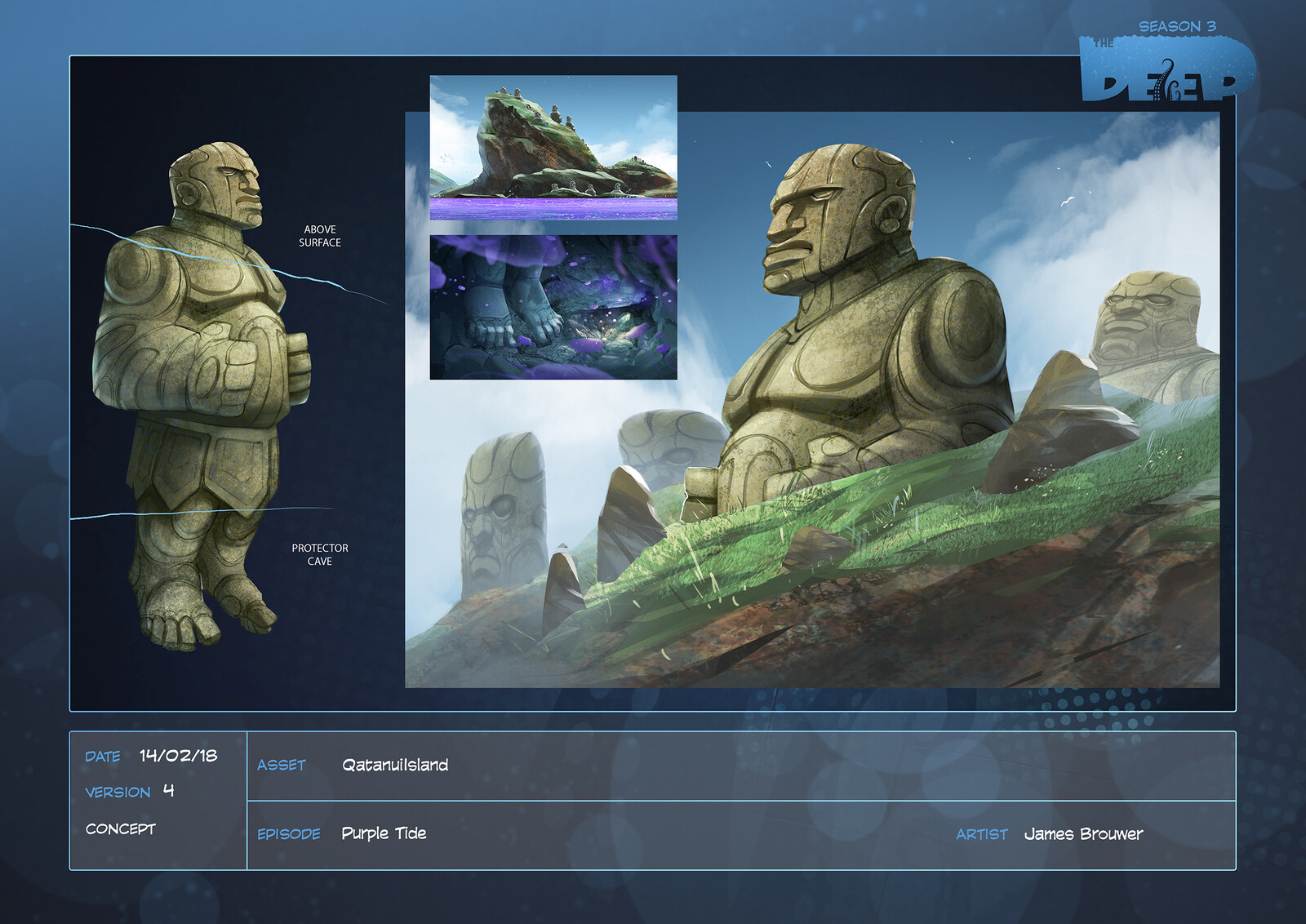
Task: Click the 'ABOVE SURFACE' label
Action: [x=320, y=236]
